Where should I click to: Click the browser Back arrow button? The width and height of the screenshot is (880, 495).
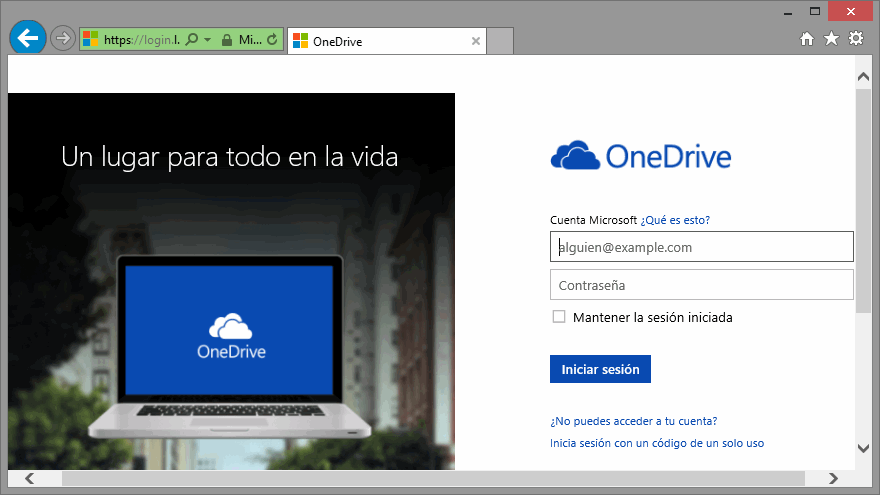tap(28, 39)
